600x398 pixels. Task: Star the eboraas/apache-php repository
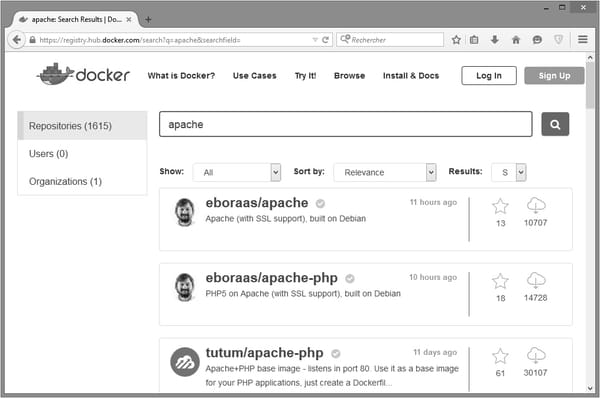[500, 281]
